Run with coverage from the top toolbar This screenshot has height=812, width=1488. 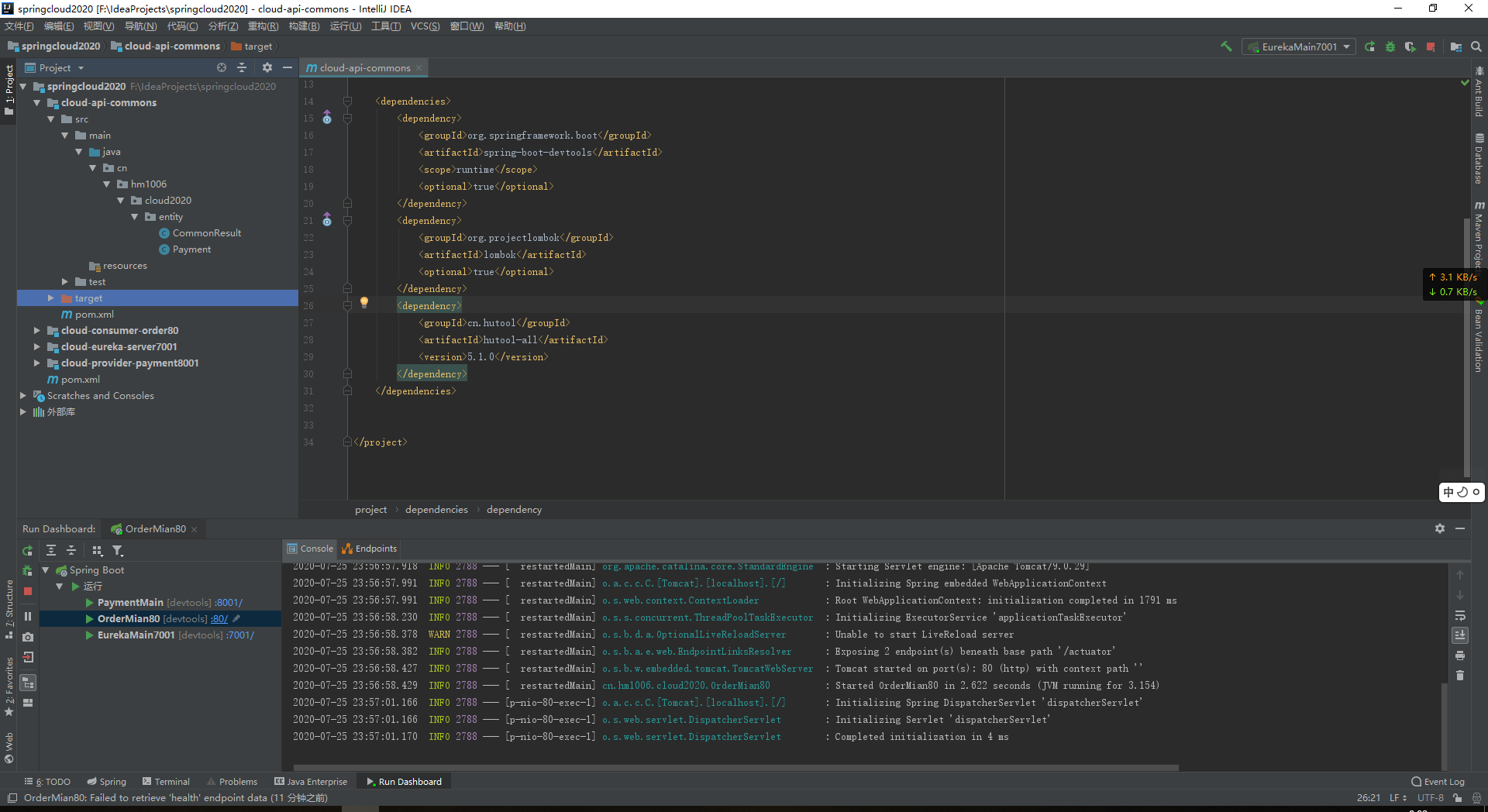[x=1410, y=46]
